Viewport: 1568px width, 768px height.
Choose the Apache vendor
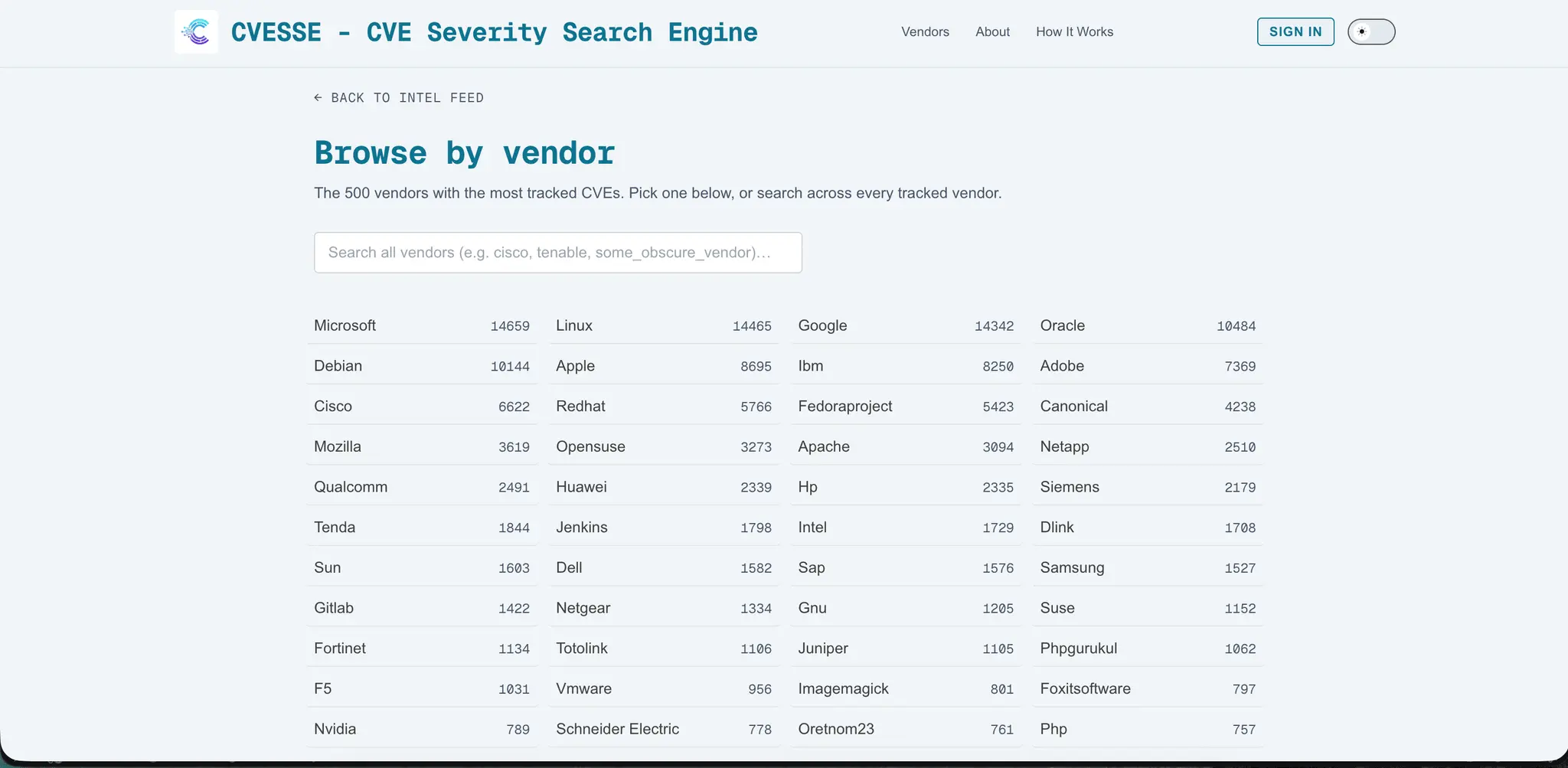pos(906,446)
